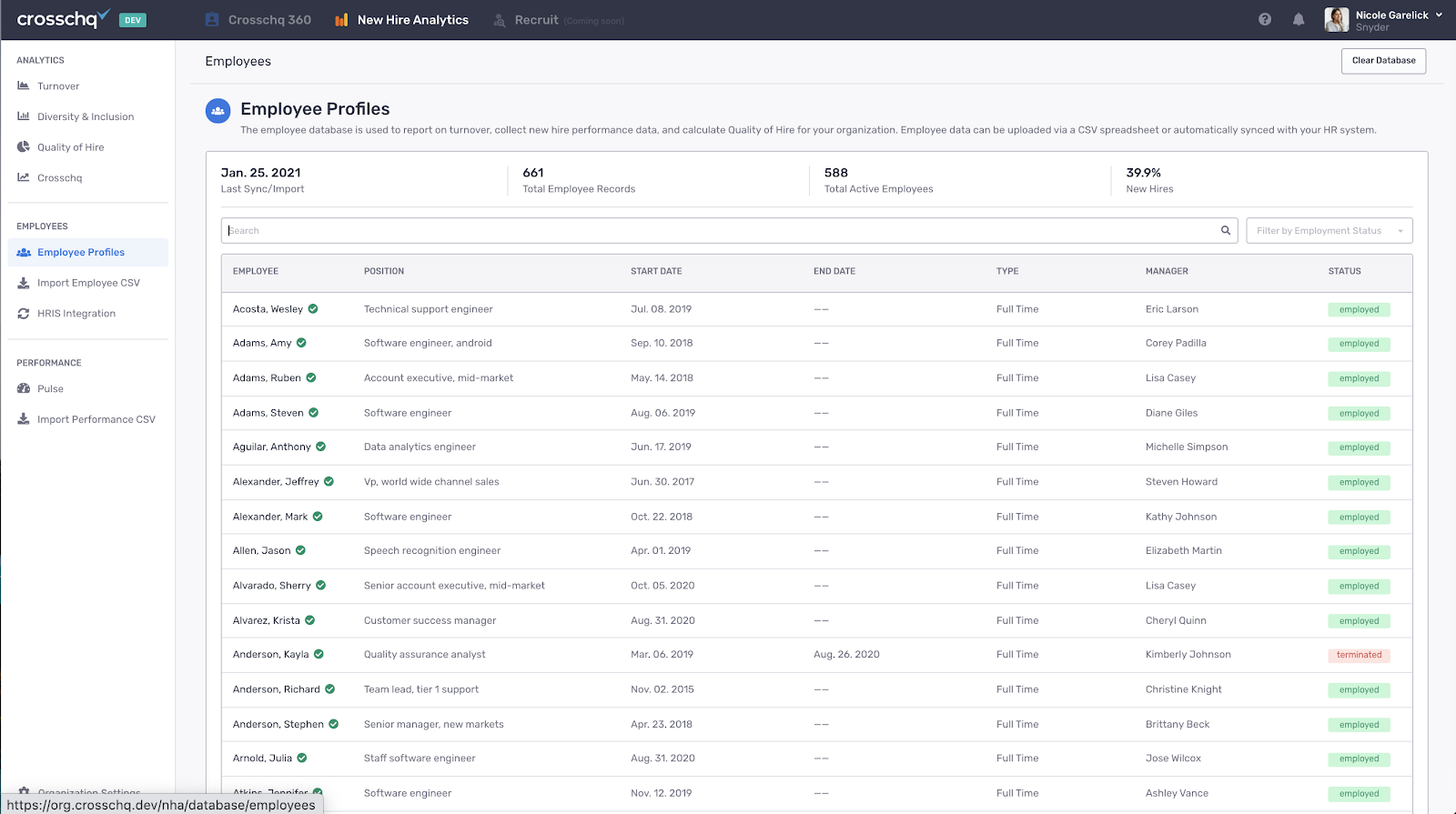
Task: Click manager Kimberly Johnson
Action: pyautogui.click(x=1188, y=655)
